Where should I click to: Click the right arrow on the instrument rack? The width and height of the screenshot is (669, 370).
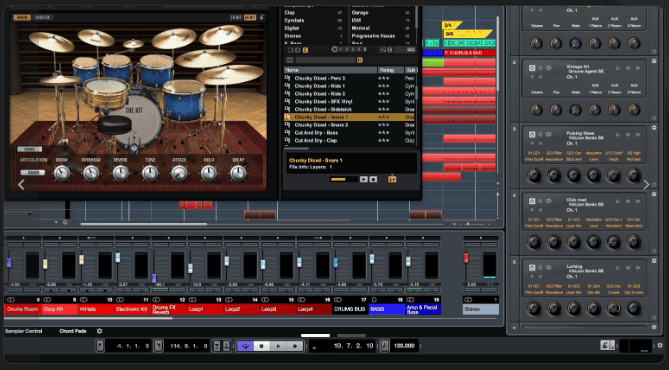646,184
